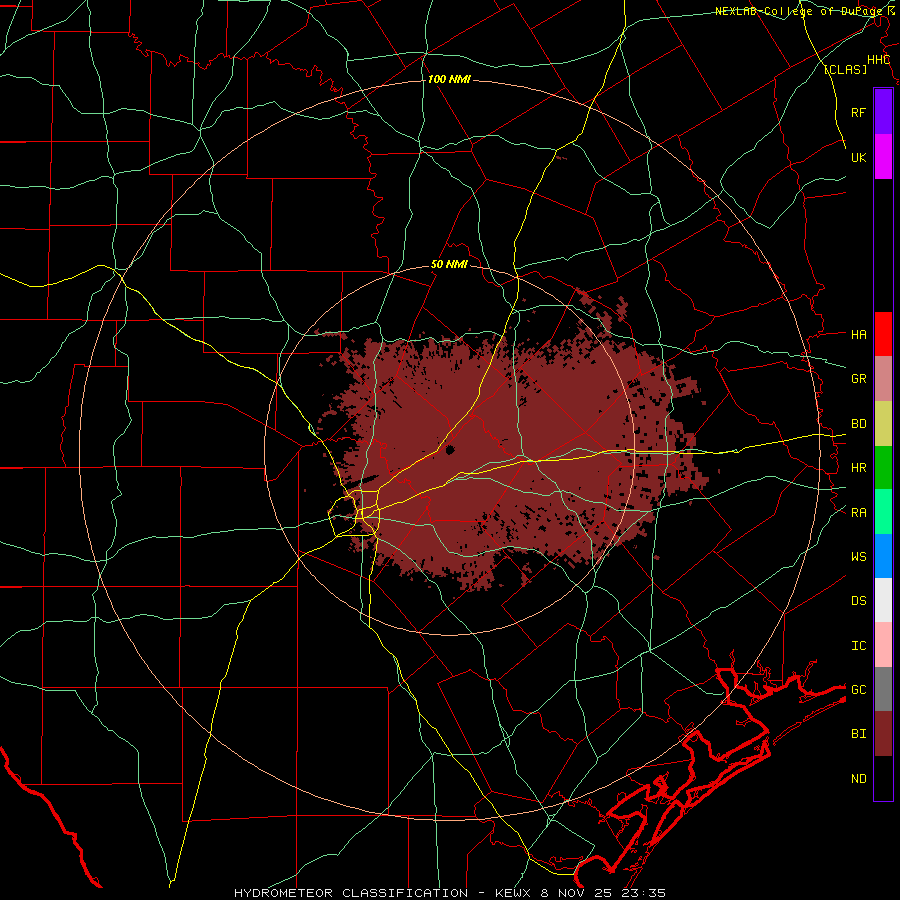
Task: Click the RA light green swatch
Action: [x=883, y=512]
